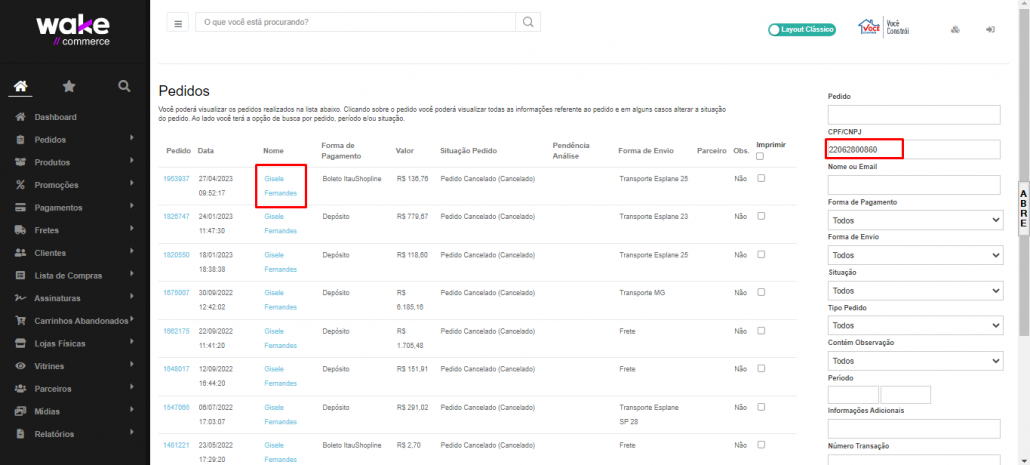
Task: Click the logout icon at top right
Action: click(x=990, y=29)
